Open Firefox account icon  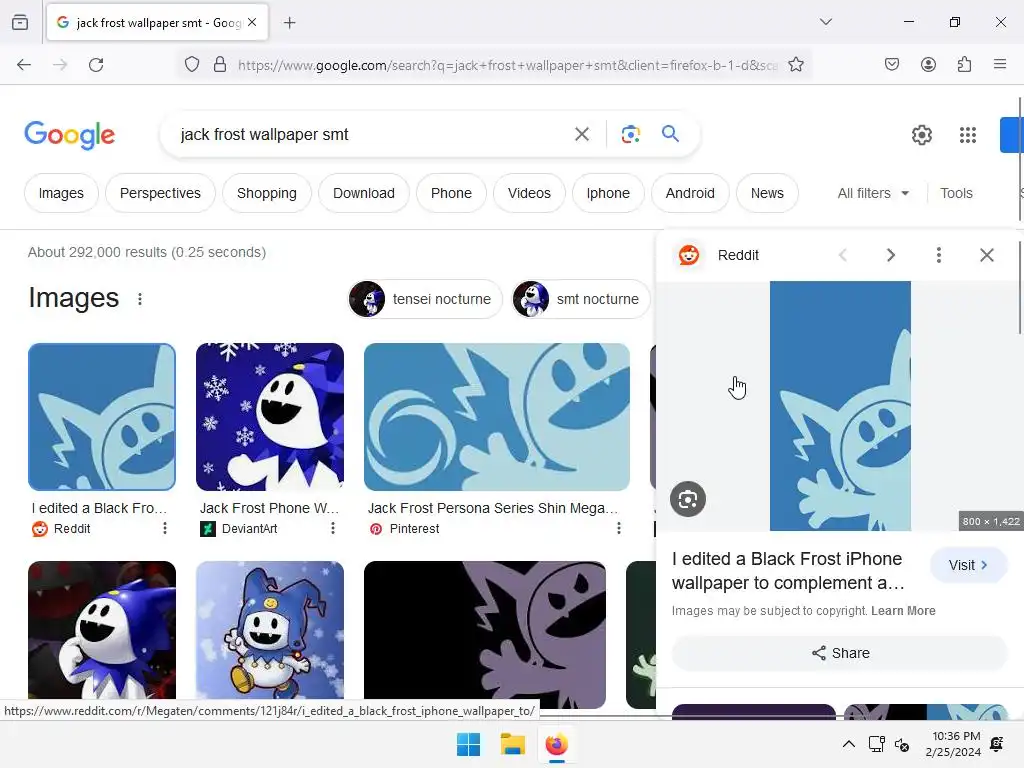(928, 64)
